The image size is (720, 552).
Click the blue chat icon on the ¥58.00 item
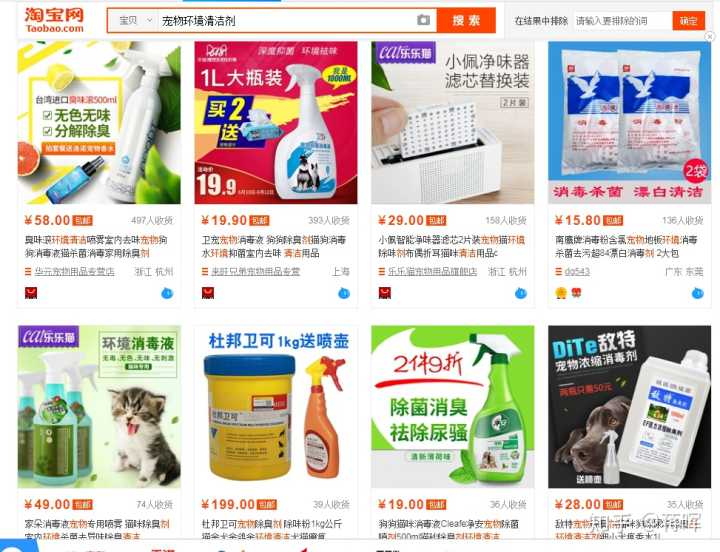click(x=167, y=293)
